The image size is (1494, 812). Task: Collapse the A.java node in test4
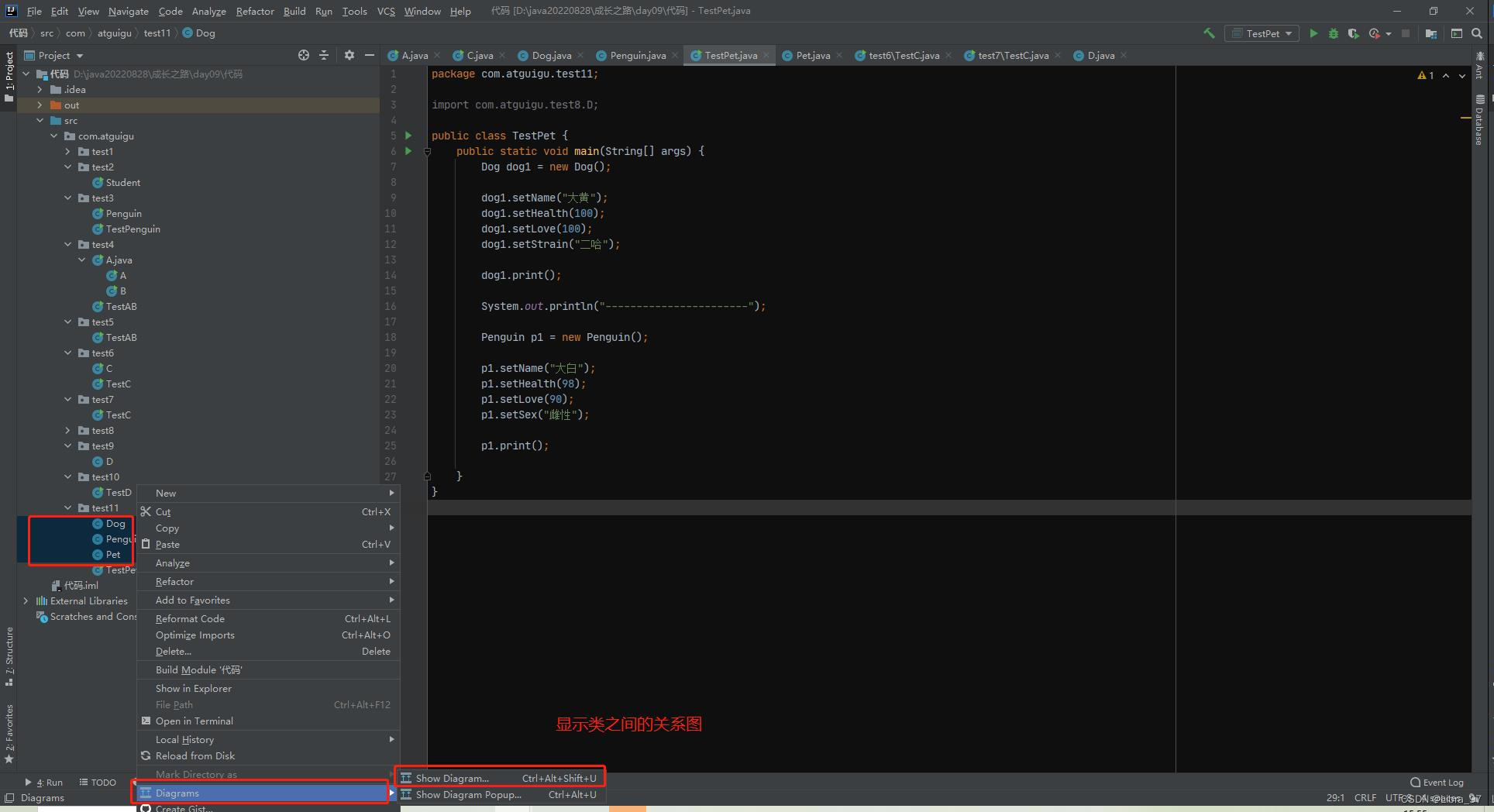(x=81, y=260)
